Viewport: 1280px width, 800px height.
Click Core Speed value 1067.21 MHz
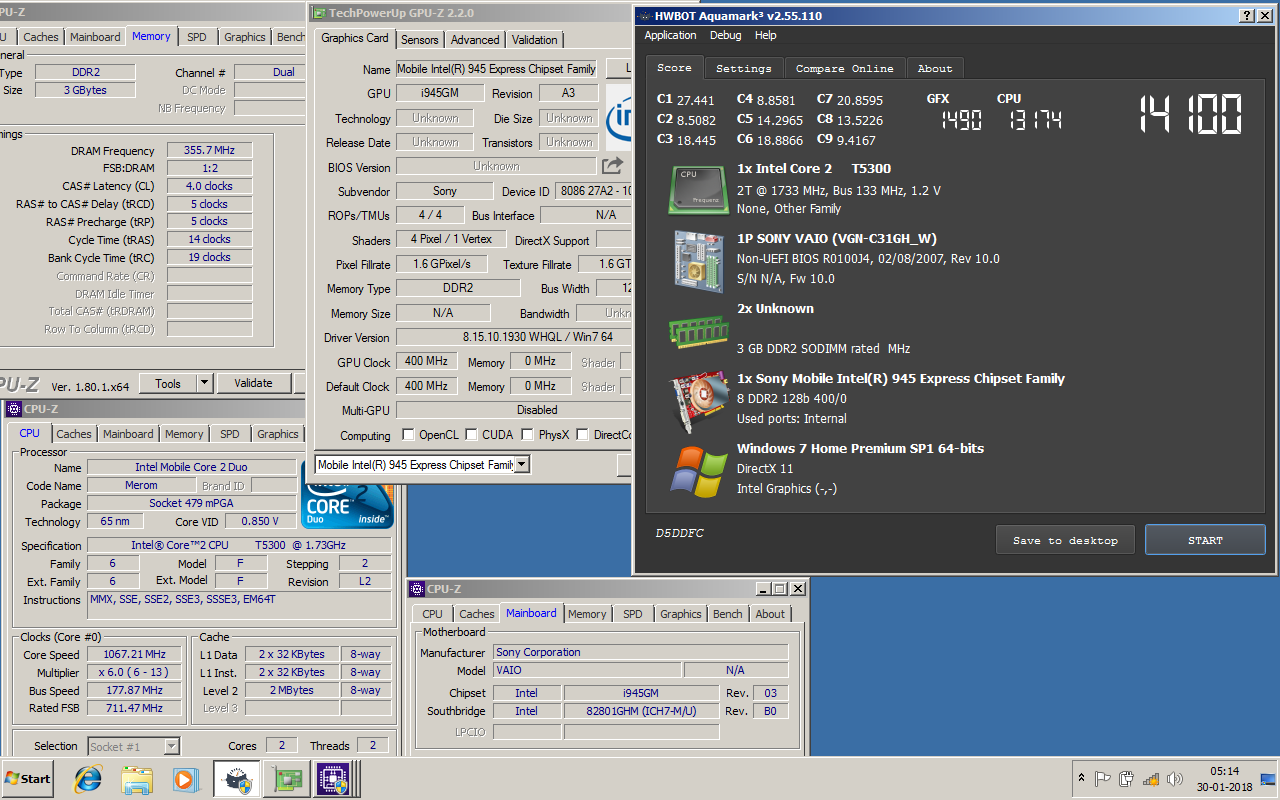pos(134,654)
